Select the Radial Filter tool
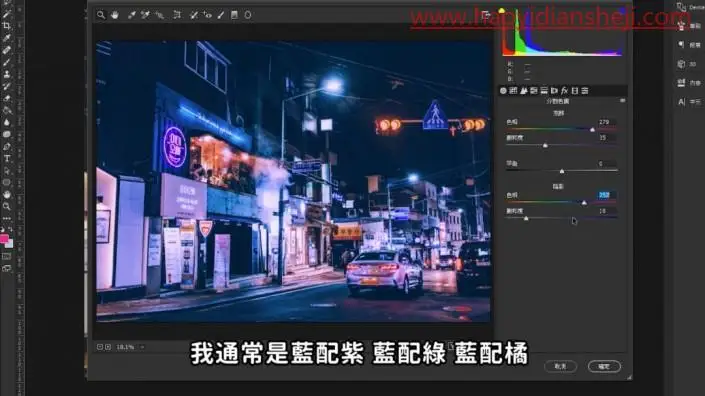 [x=248, y=15]
